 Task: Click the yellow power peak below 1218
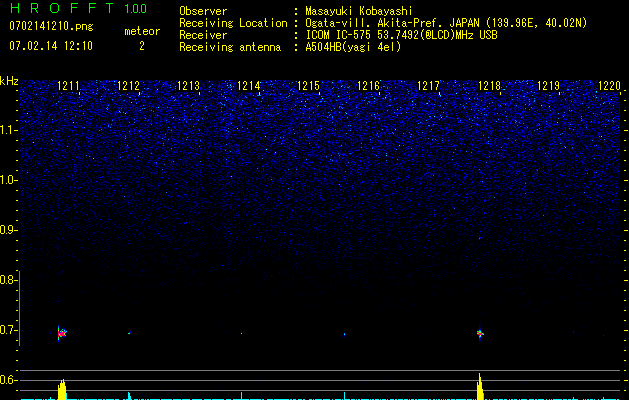pos(480,386)
